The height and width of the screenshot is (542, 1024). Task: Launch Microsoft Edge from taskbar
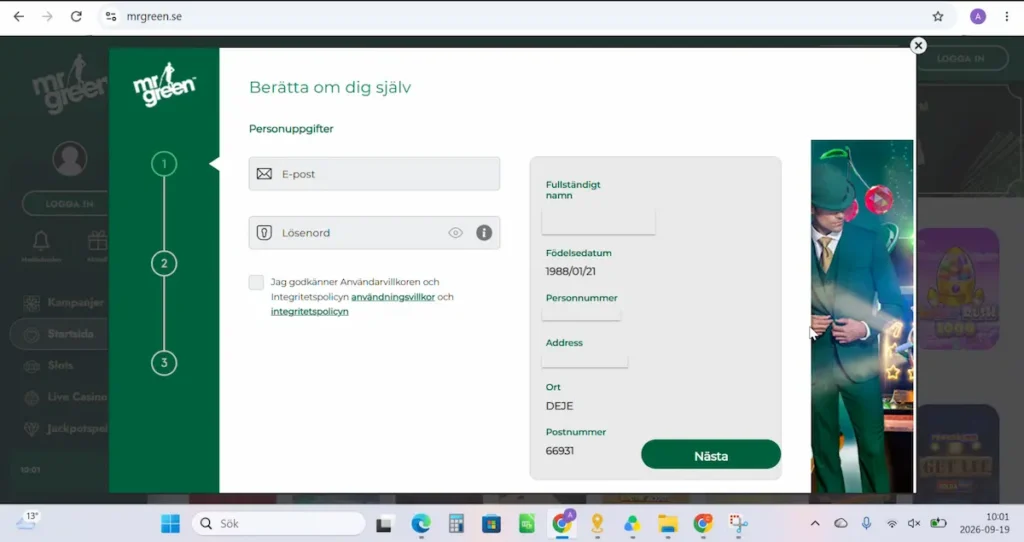coord(421,524)
